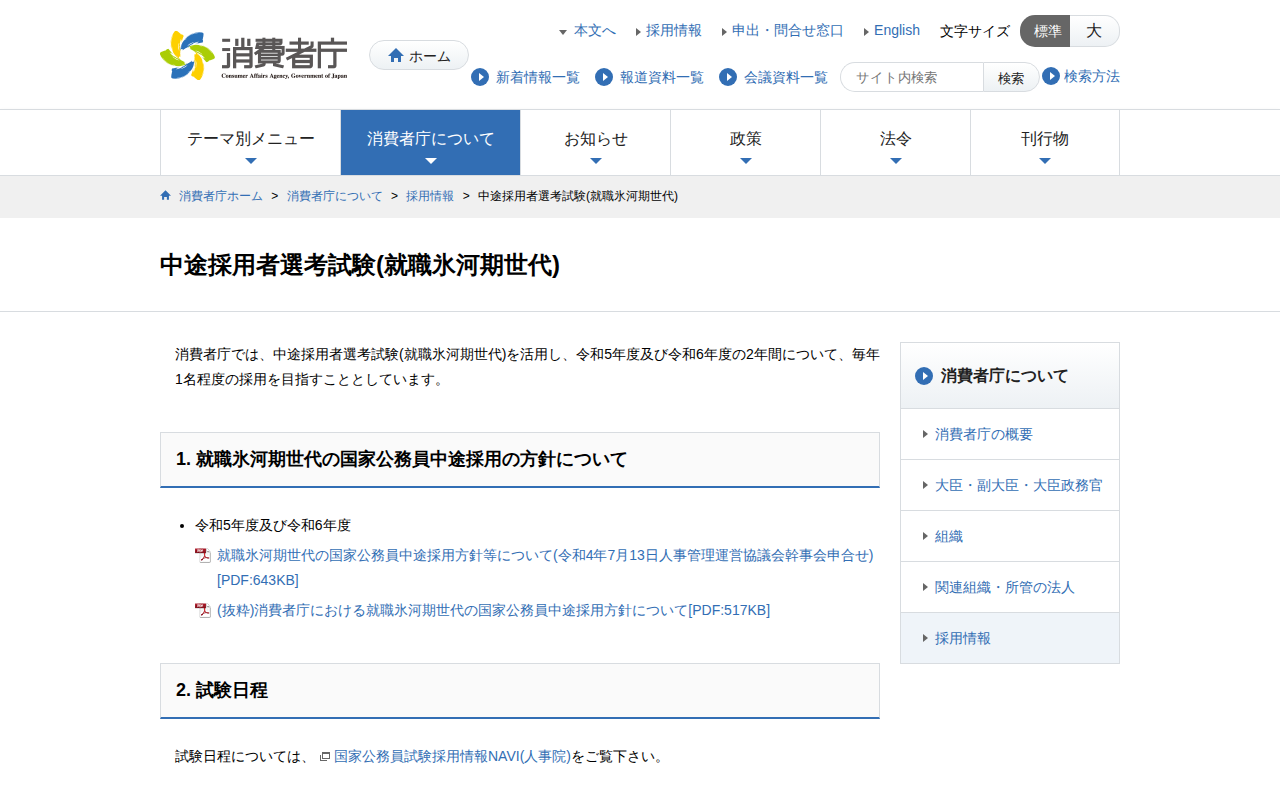Image resolution: width=1280 pixels, height=800 pixels.
Task: Expand 政策 navigation tab
Action: pyautogui.click(x=746, y=142)
